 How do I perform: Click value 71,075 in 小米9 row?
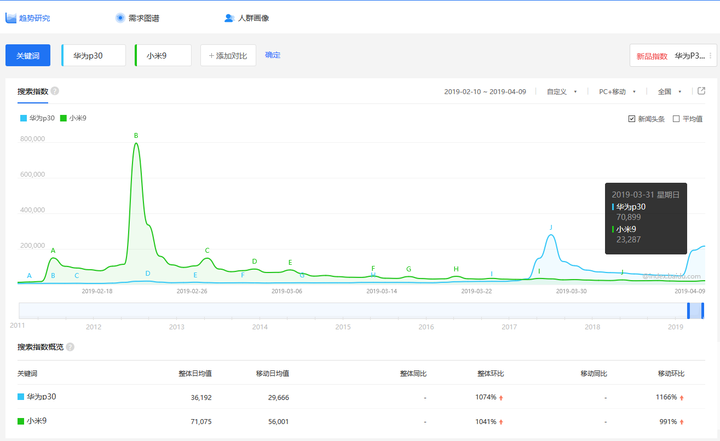point(201,421)
